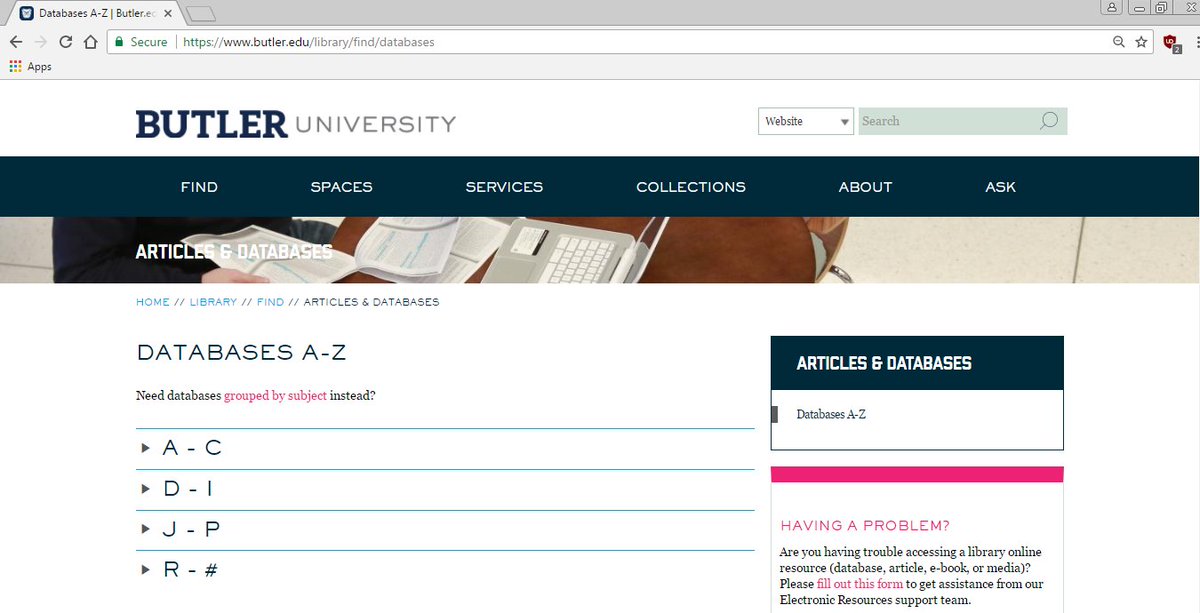Expand the J - P databases section
1200x613 pixels.
pyautogui.click(x=445, y=530)
